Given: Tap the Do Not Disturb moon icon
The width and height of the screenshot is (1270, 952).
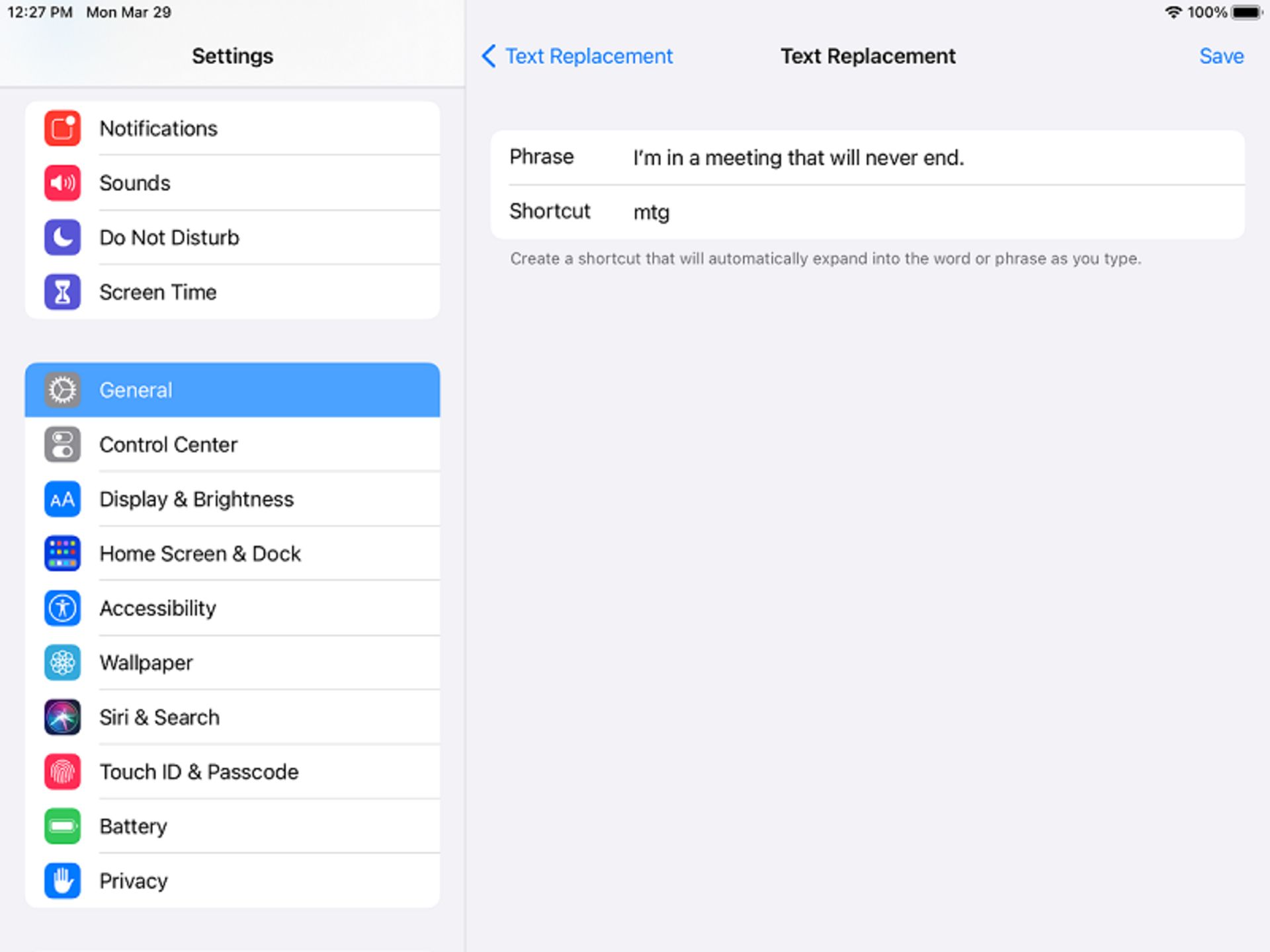Looking at the screenshot, I should coord(62,237).
